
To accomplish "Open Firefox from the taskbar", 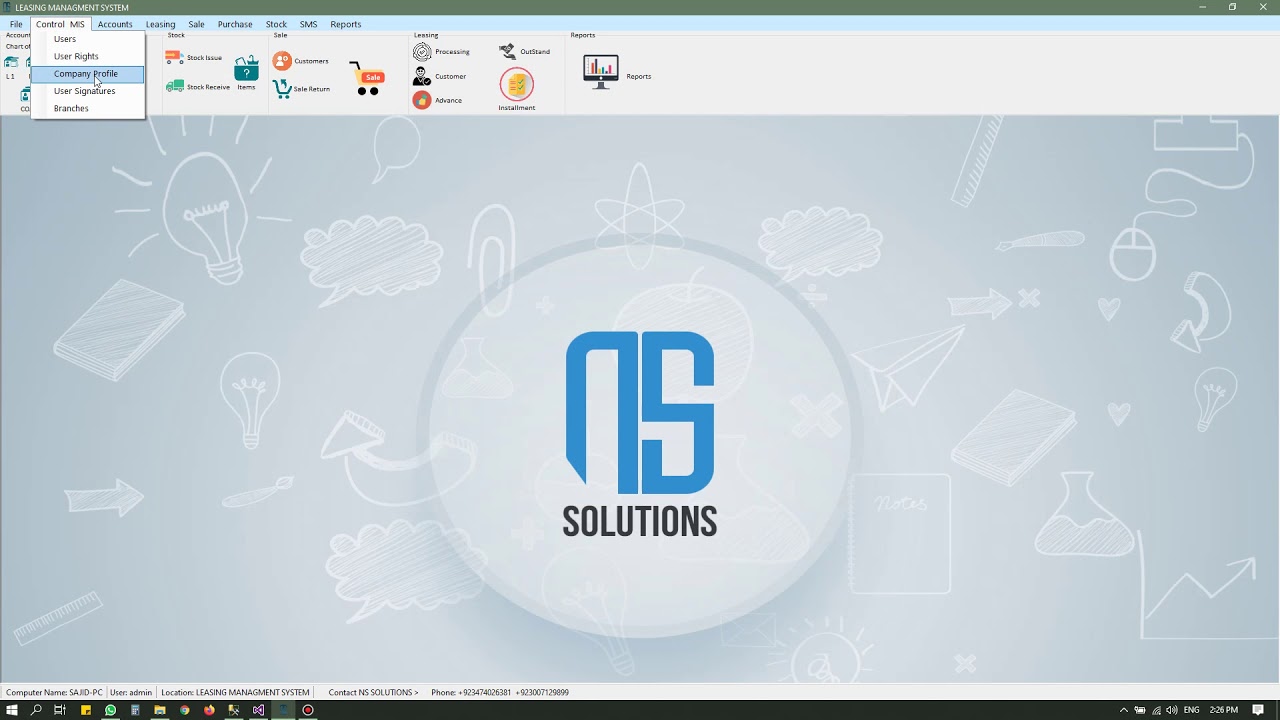I will pos(209,710).
